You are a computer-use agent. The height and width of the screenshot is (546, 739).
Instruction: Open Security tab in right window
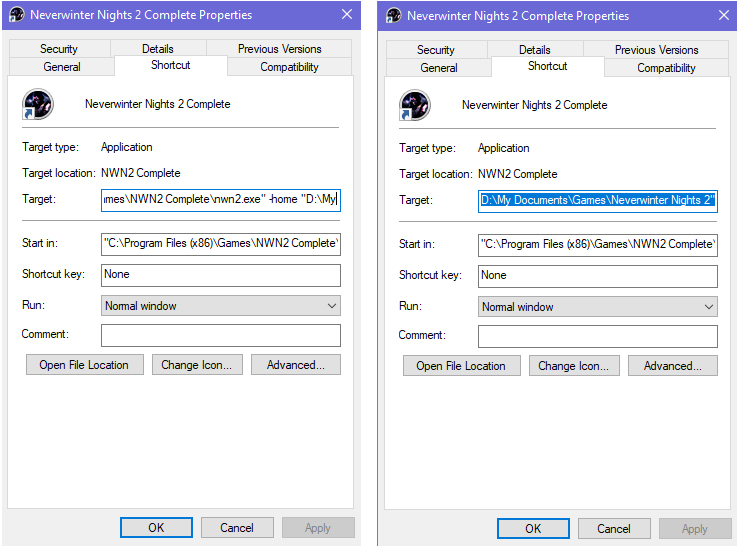[436, 50]
